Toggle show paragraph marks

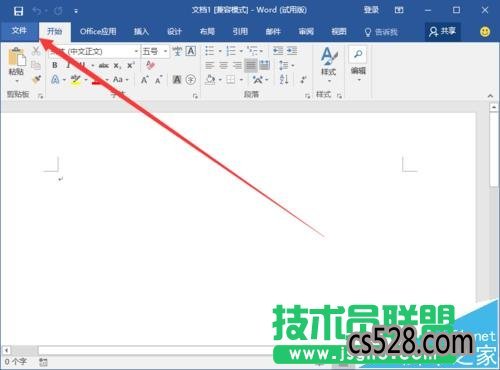pos(303,80)
